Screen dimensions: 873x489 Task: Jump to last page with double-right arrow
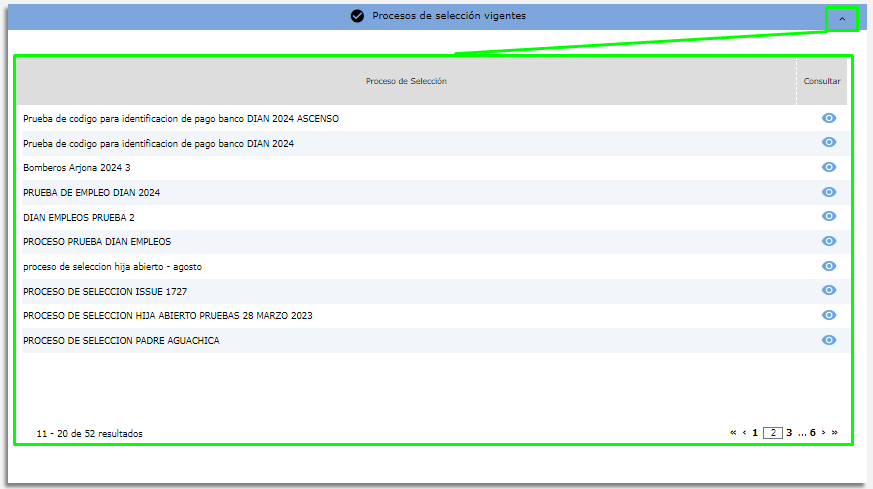click(x=835, y=433)
